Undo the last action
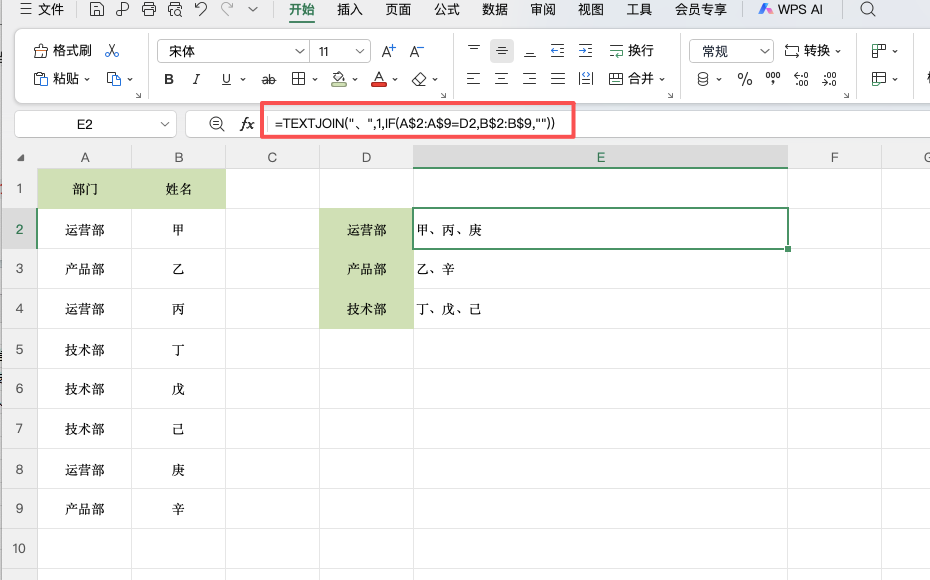Viewport: 930px width, 580px height. (200, 9)
